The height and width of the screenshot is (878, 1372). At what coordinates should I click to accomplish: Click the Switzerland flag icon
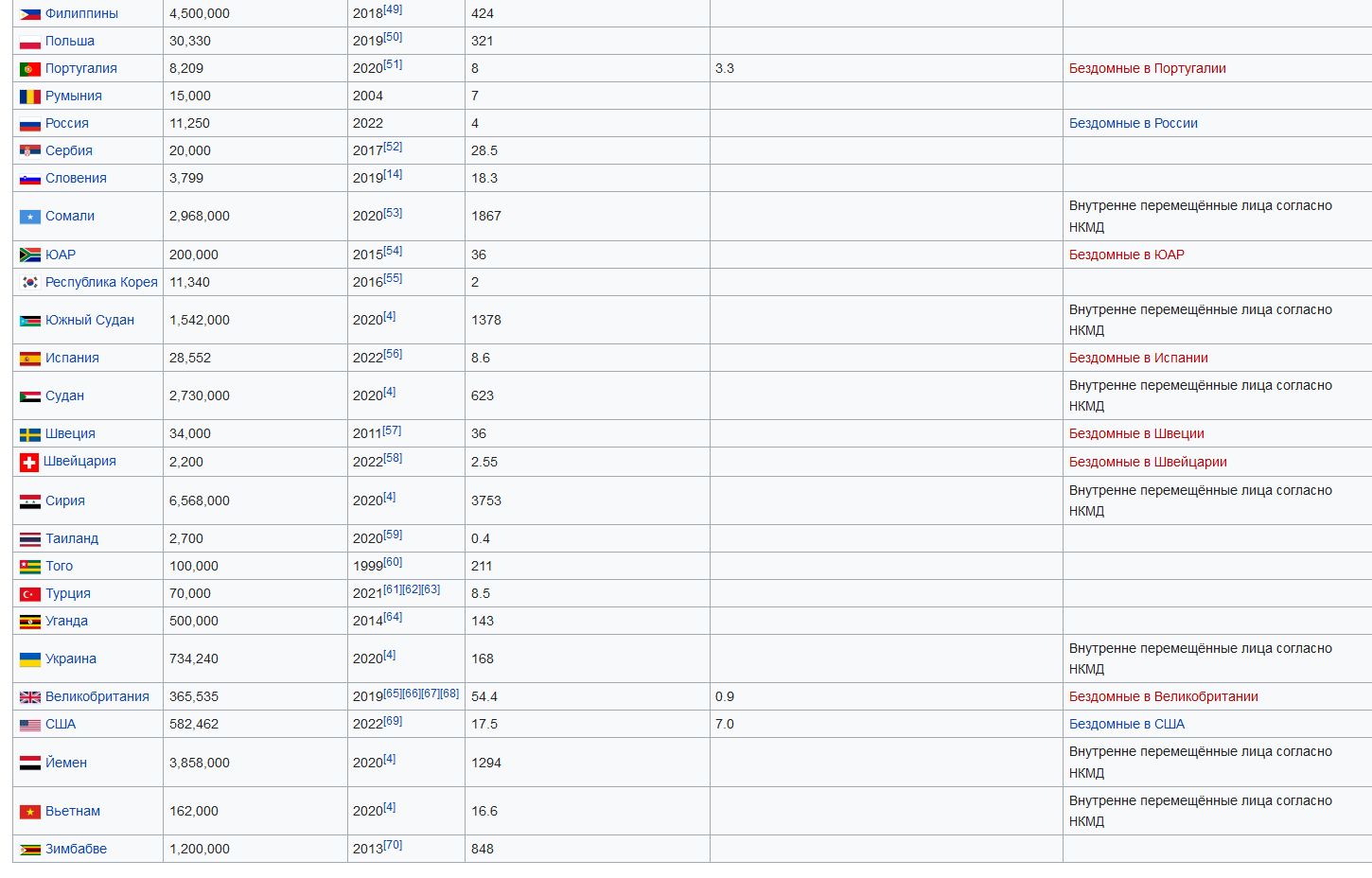[29, 463]
